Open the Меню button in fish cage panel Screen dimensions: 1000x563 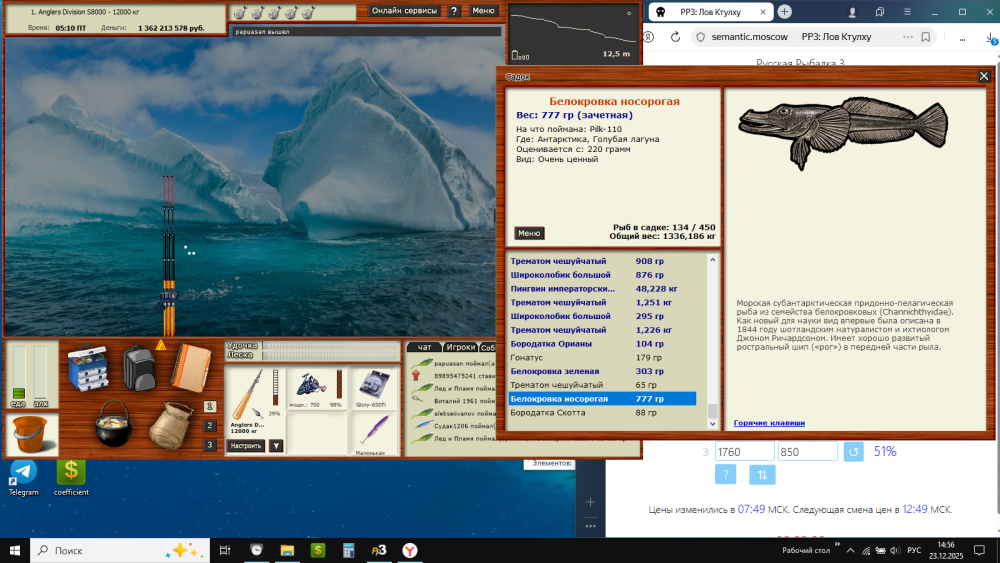point(529,233)
